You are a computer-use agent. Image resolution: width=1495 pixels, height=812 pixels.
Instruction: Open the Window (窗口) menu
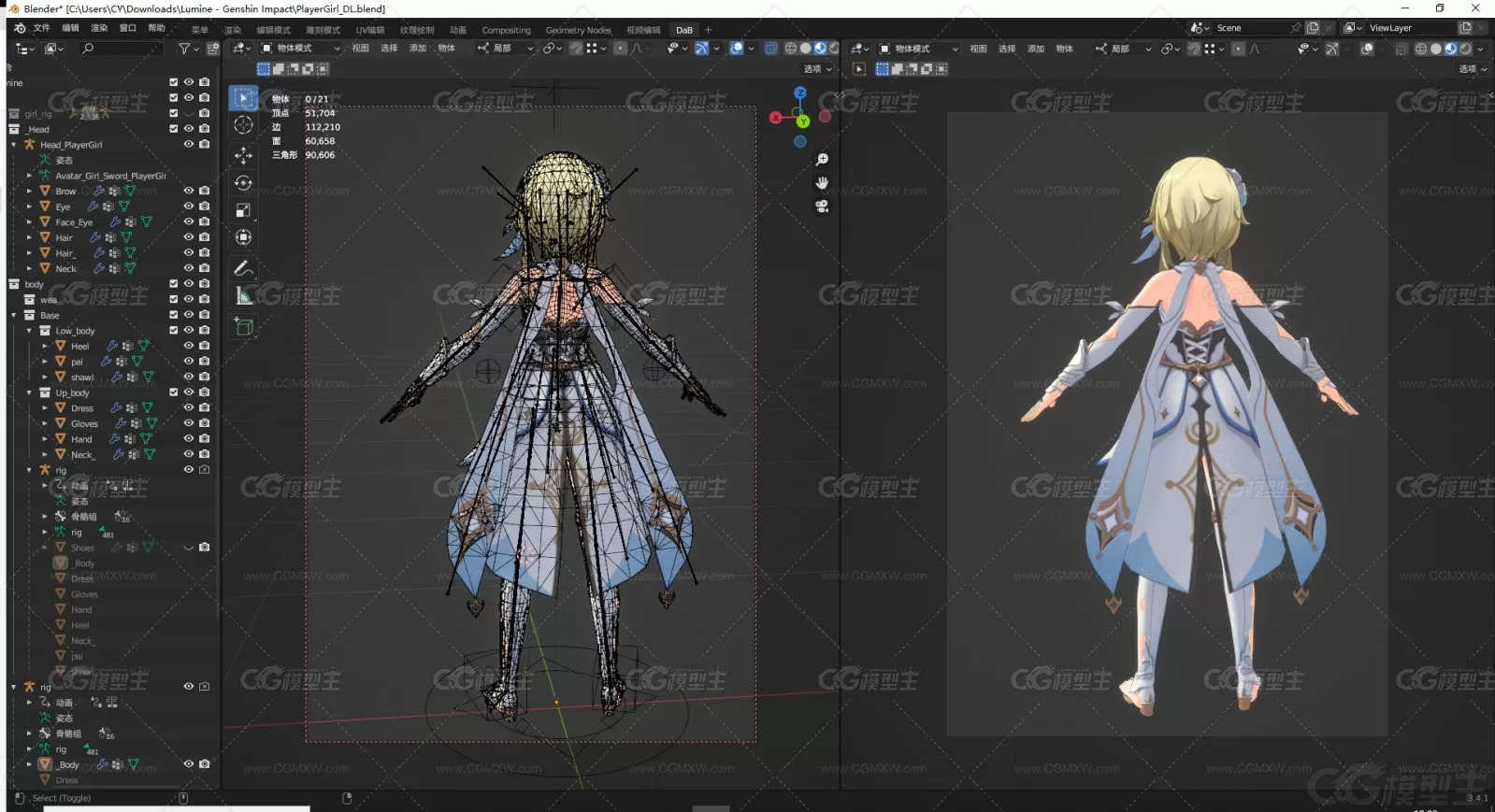127,28
